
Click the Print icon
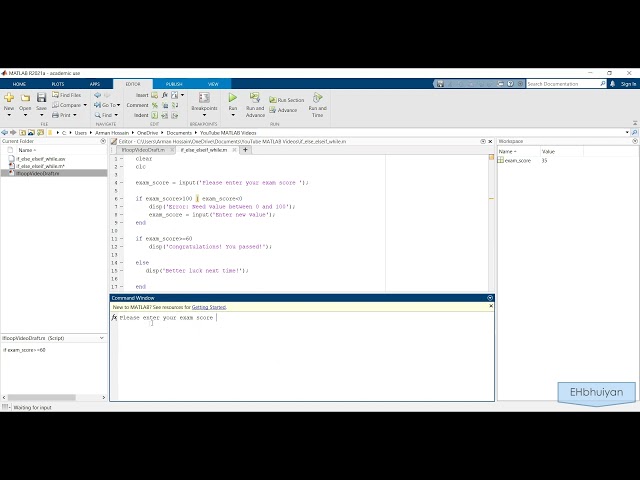56,115
